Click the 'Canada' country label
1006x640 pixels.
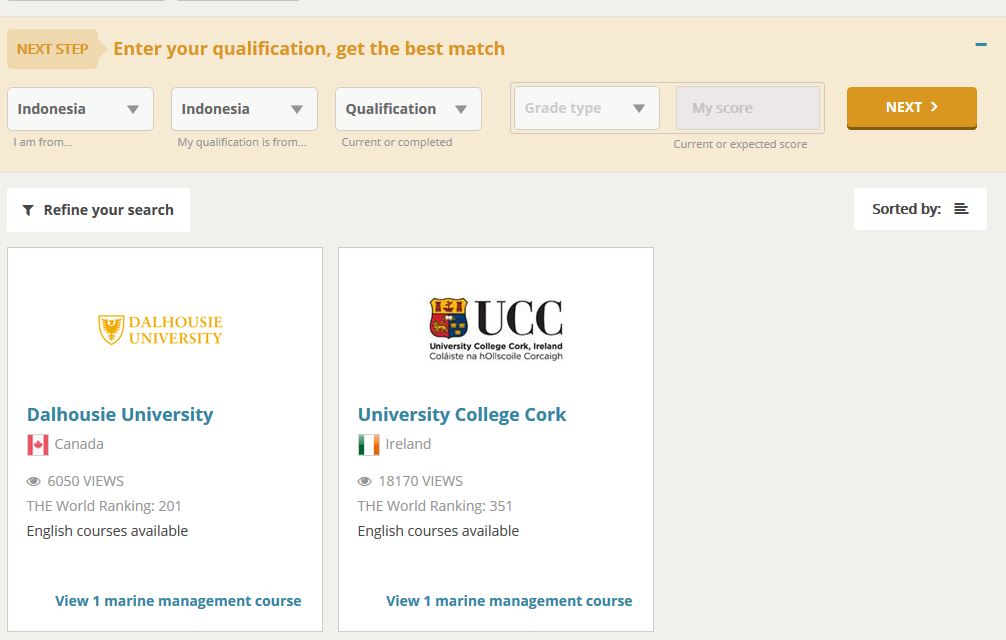pyautogui.click(x=79, y=444)
